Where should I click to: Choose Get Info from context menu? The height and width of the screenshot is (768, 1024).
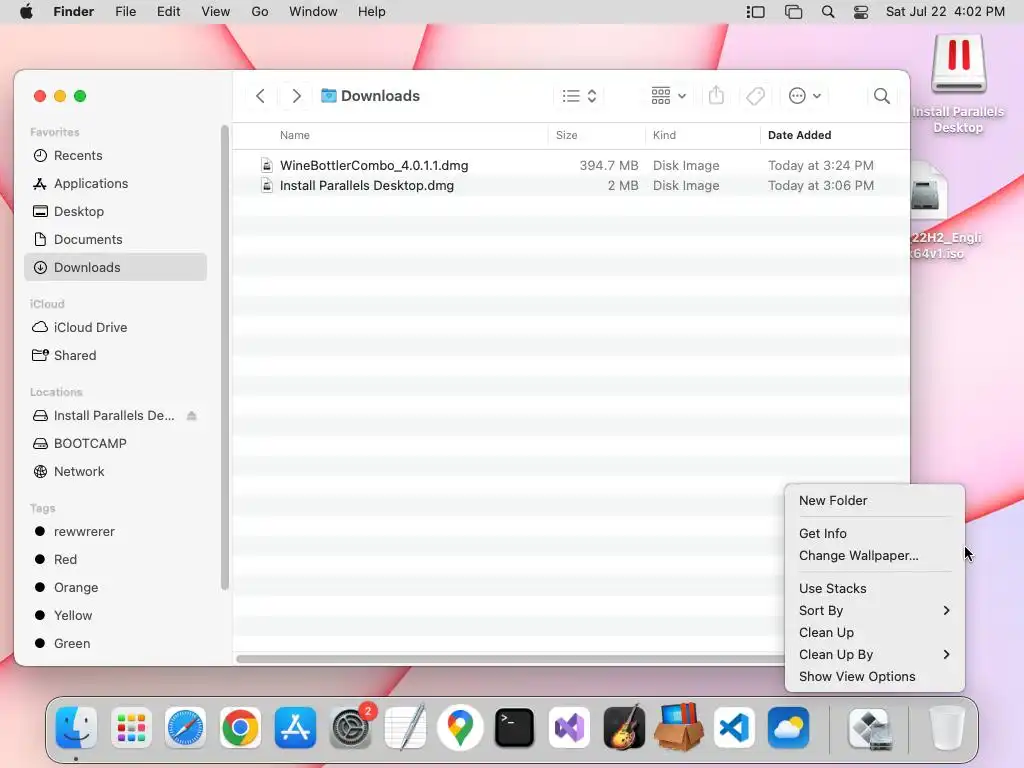coord(874,534)
